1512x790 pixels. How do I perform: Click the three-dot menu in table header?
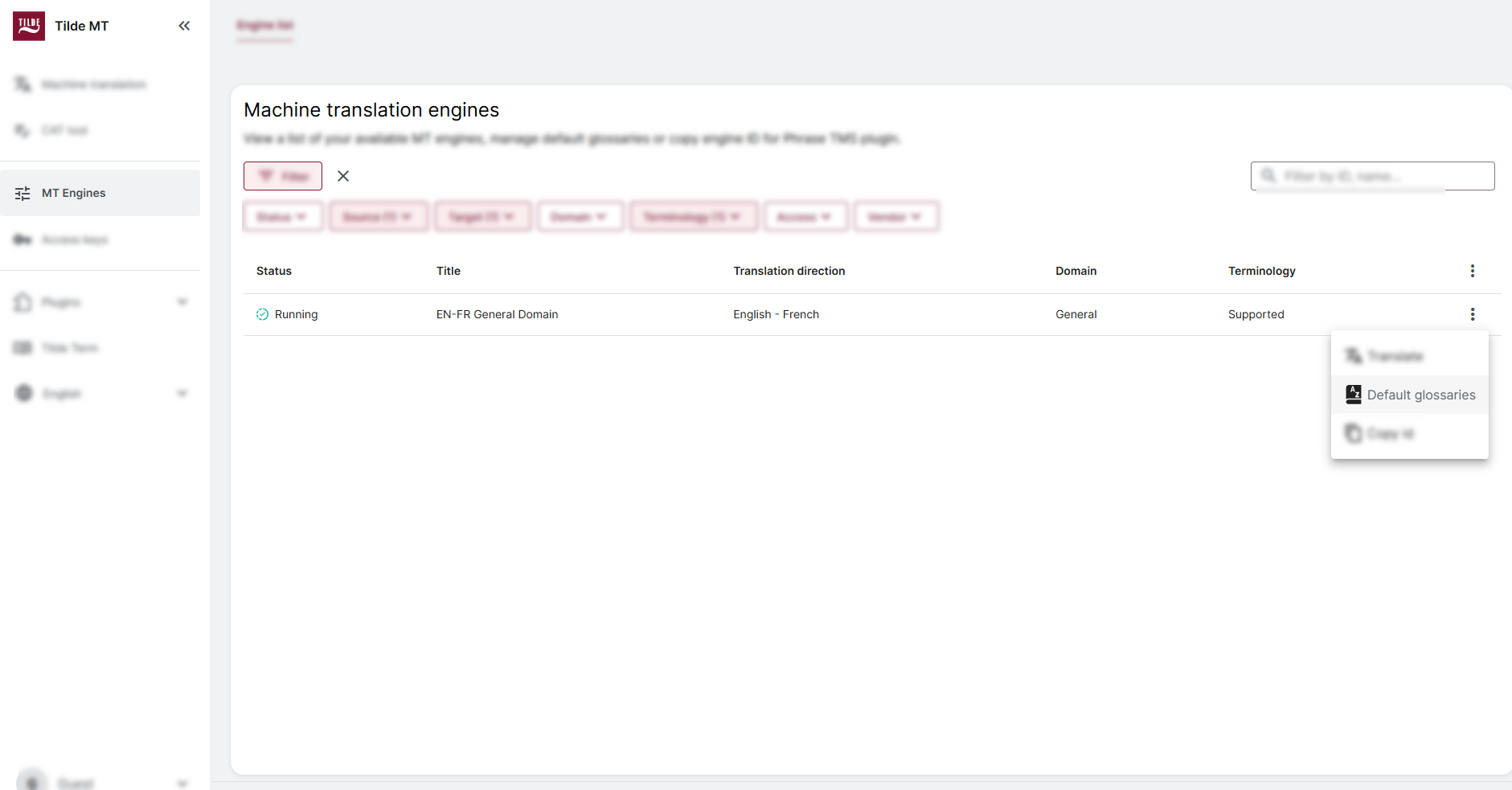pyautogui.click(x=1473, y=271)
